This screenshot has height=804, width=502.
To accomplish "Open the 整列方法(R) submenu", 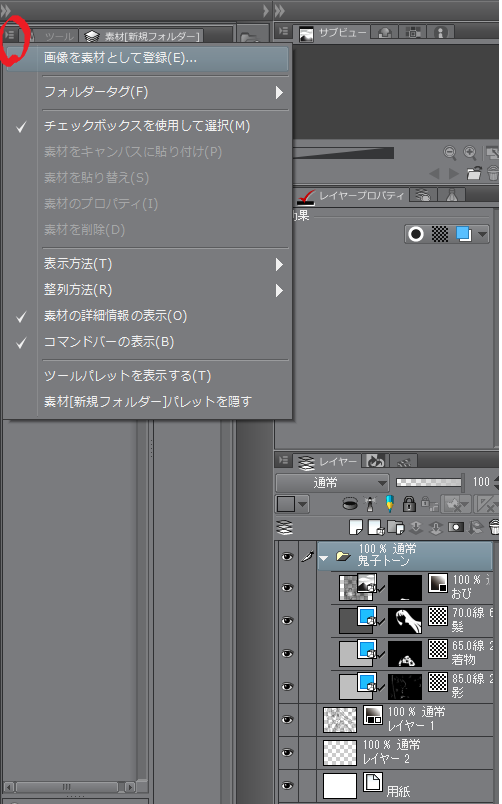I will coord(148,290).
